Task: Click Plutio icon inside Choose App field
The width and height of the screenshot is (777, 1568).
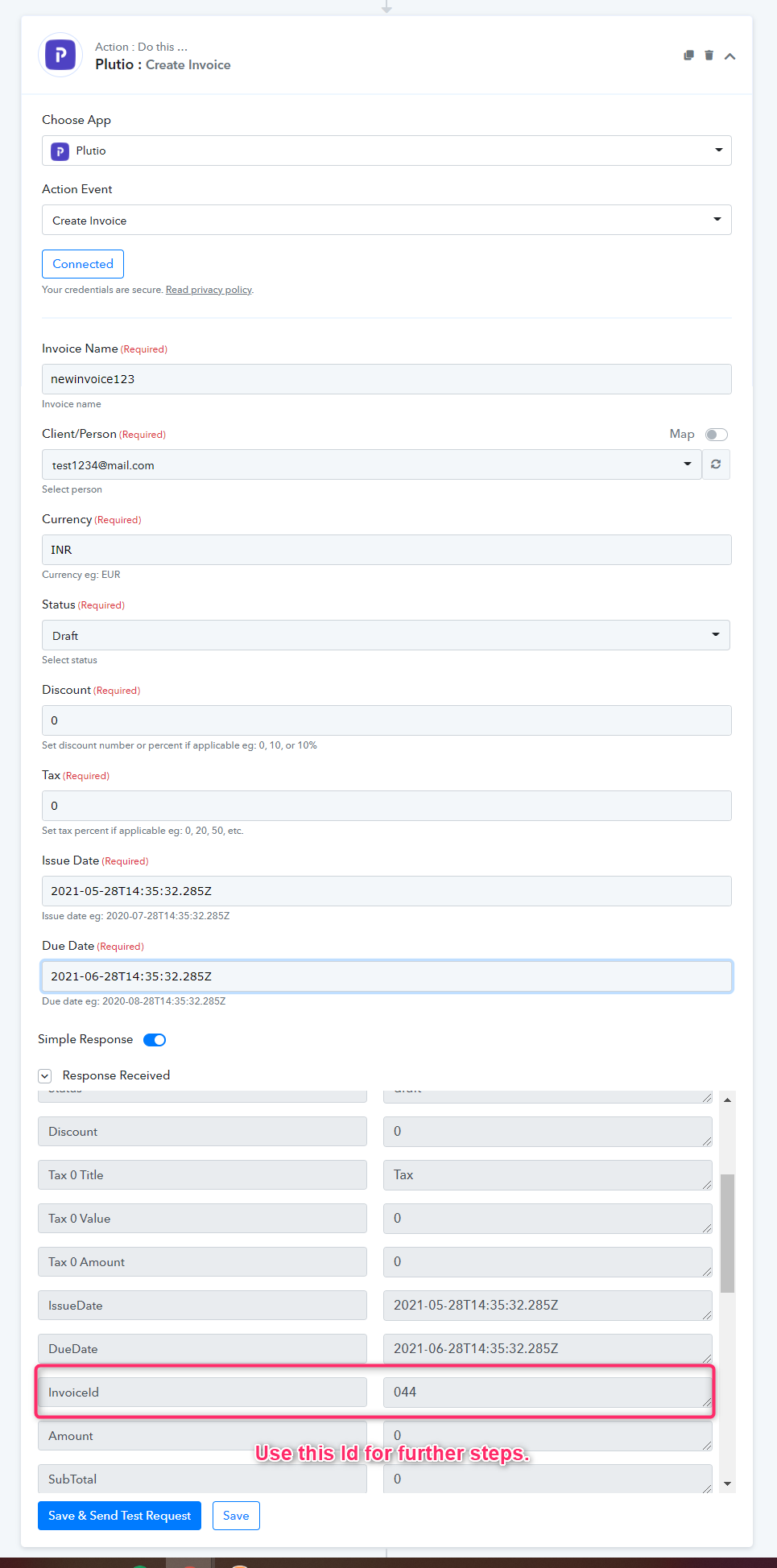Action: [x=60, y=151]
